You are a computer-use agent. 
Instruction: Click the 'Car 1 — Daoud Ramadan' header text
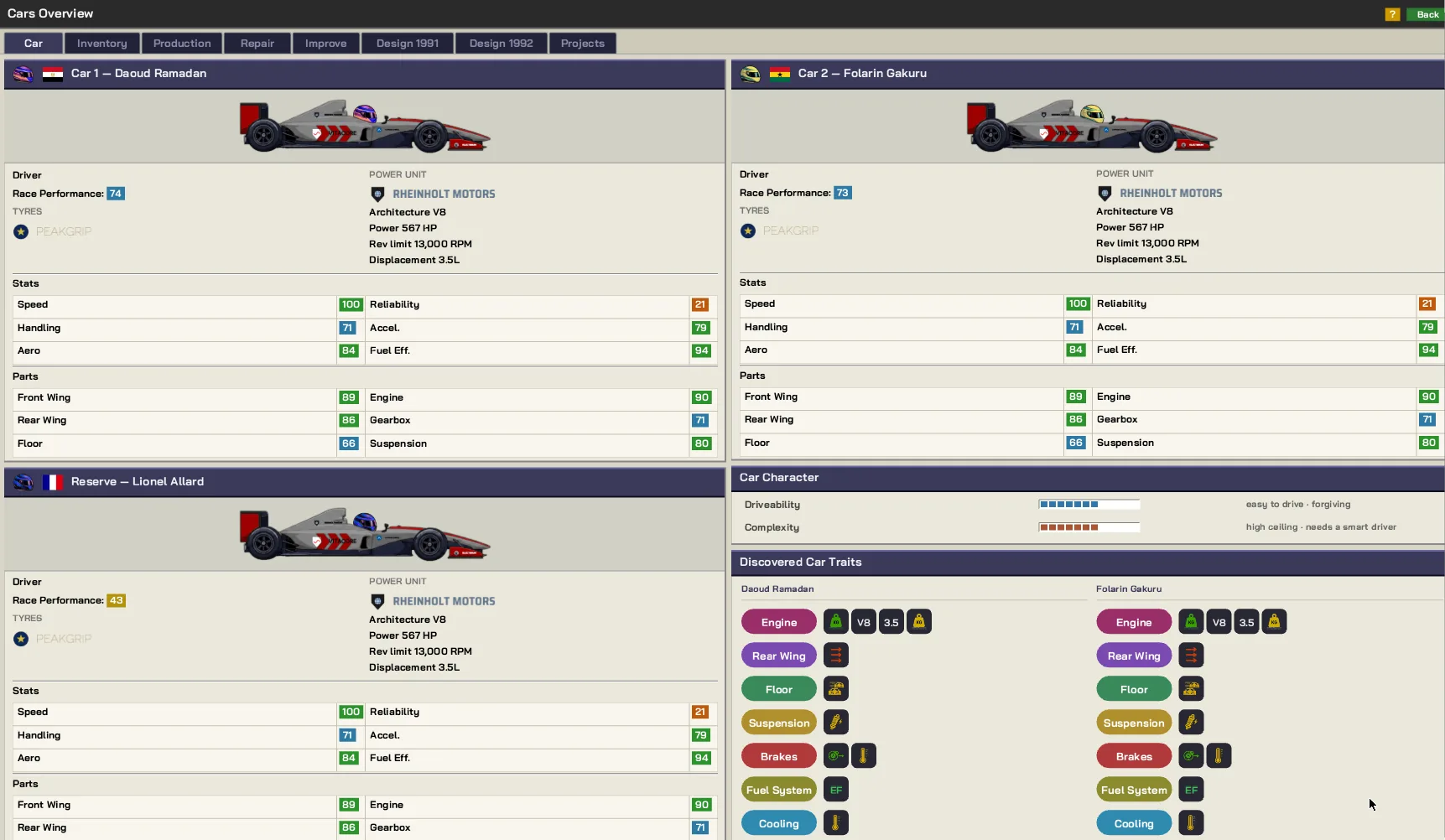(x=138, y=74)
